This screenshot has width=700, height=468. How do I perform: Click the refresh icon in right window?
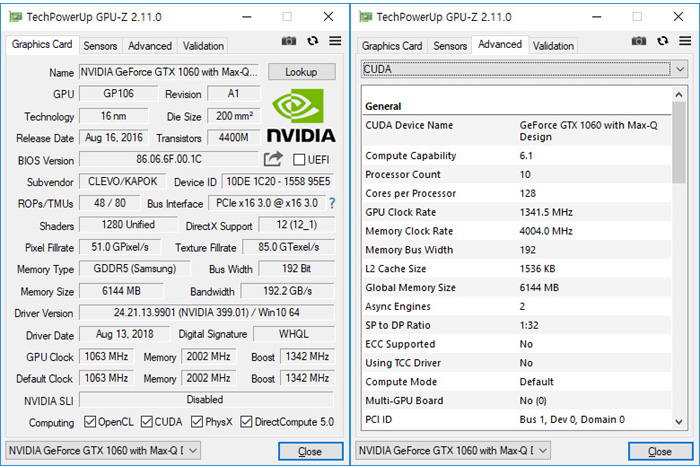pyautogui.click(x=662, y=41)
